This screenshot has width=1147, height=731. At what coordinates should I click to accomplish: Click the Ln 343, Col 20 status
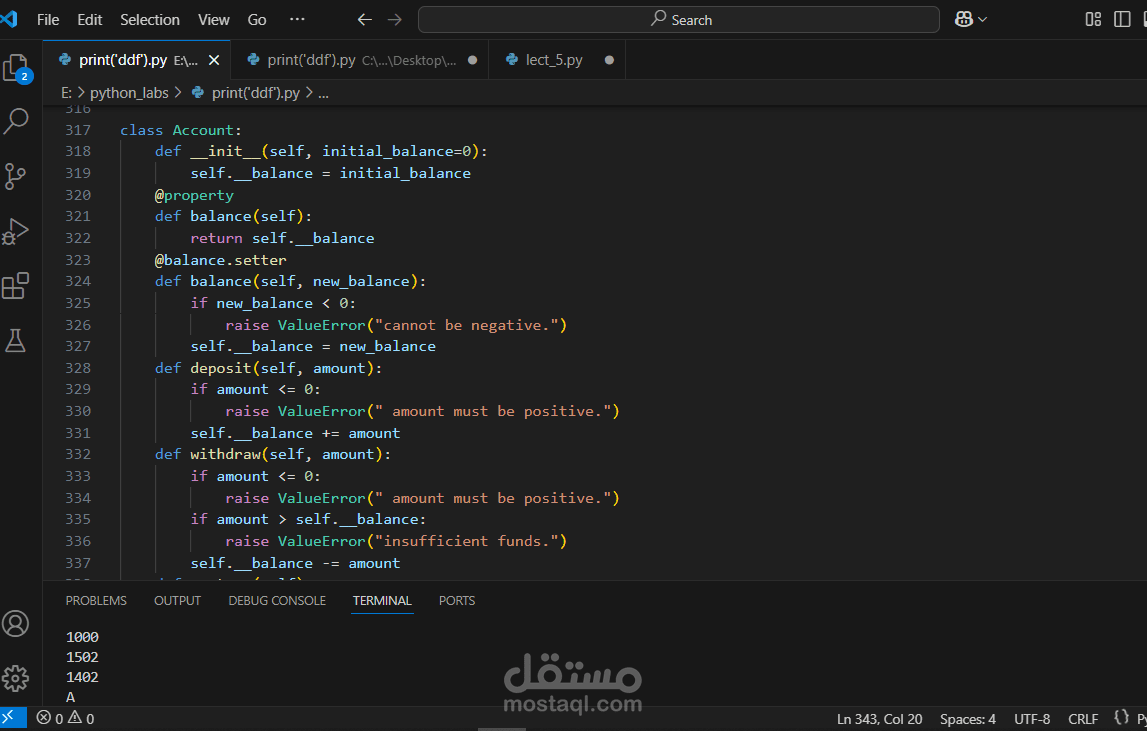(x=879, y=719)
